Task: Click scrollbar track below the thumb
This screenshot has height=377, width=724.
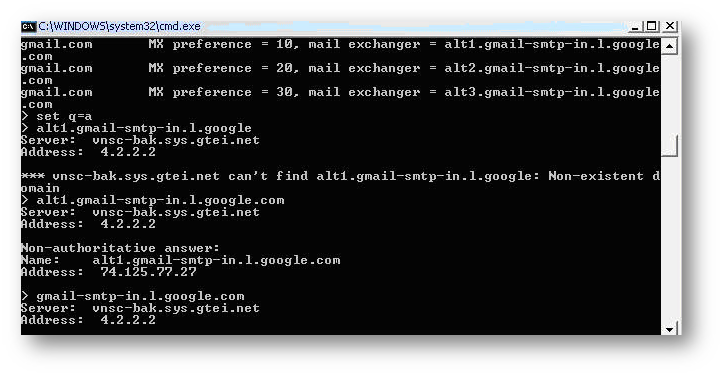Action: click(670, 239)
